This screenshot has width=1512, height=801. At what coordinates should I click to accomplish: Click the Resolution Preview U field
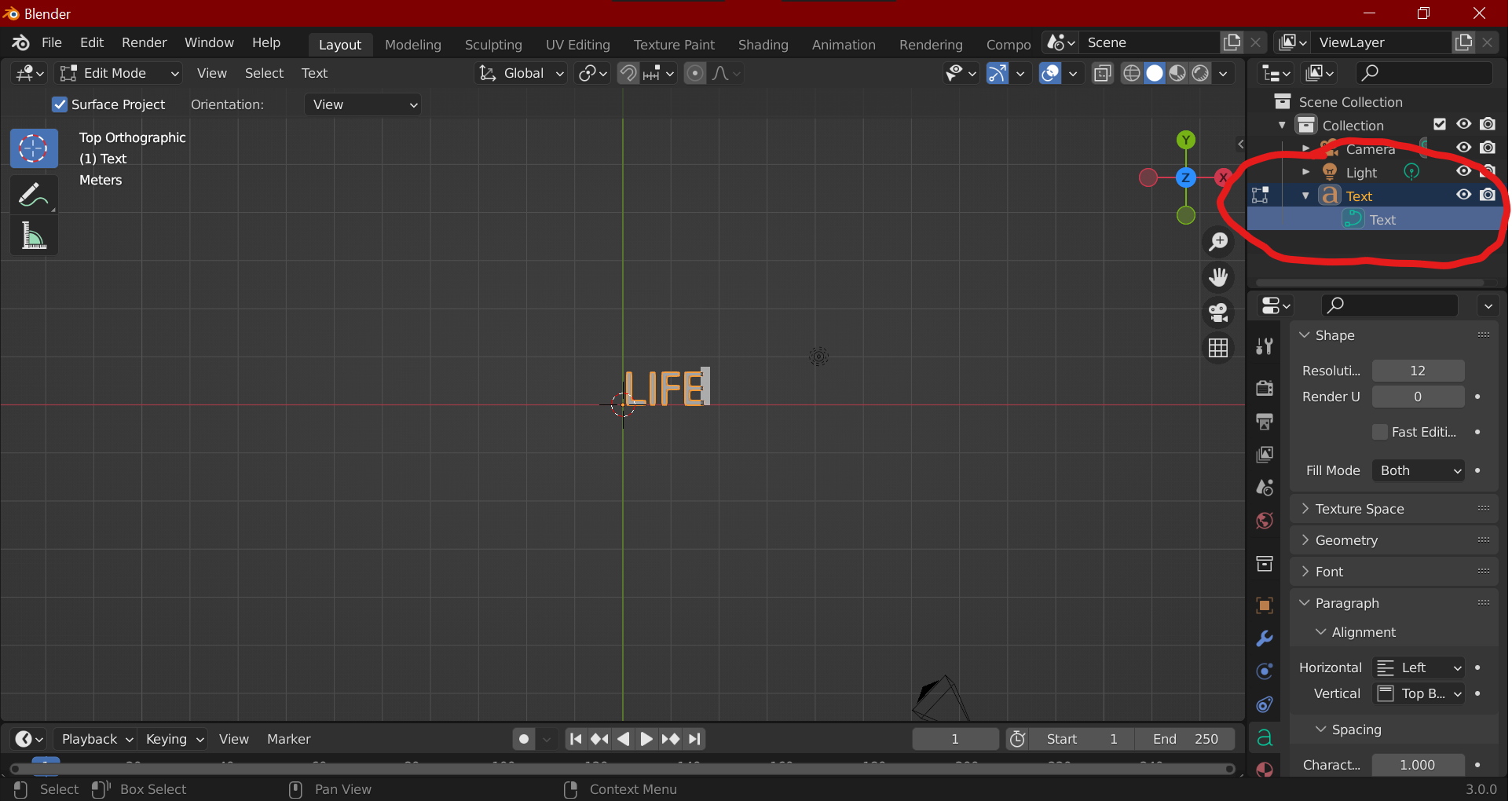click(x=1418, y=371)
